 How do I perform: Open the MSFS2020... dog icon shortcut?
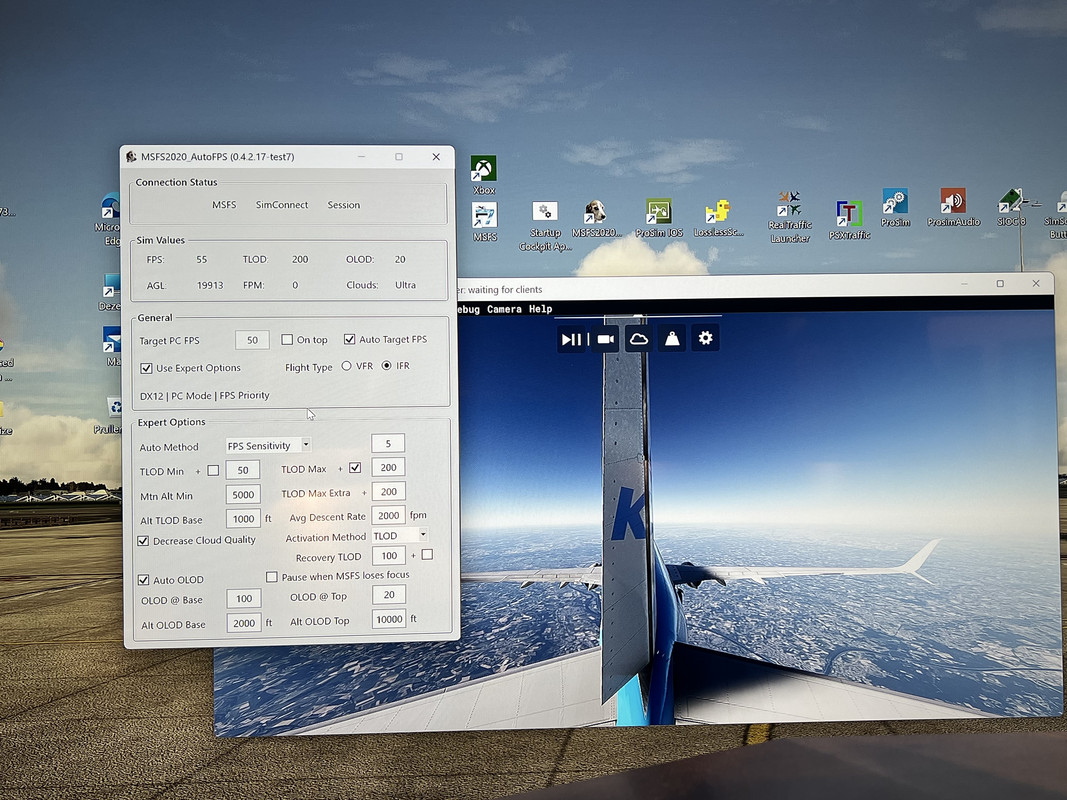596,218
